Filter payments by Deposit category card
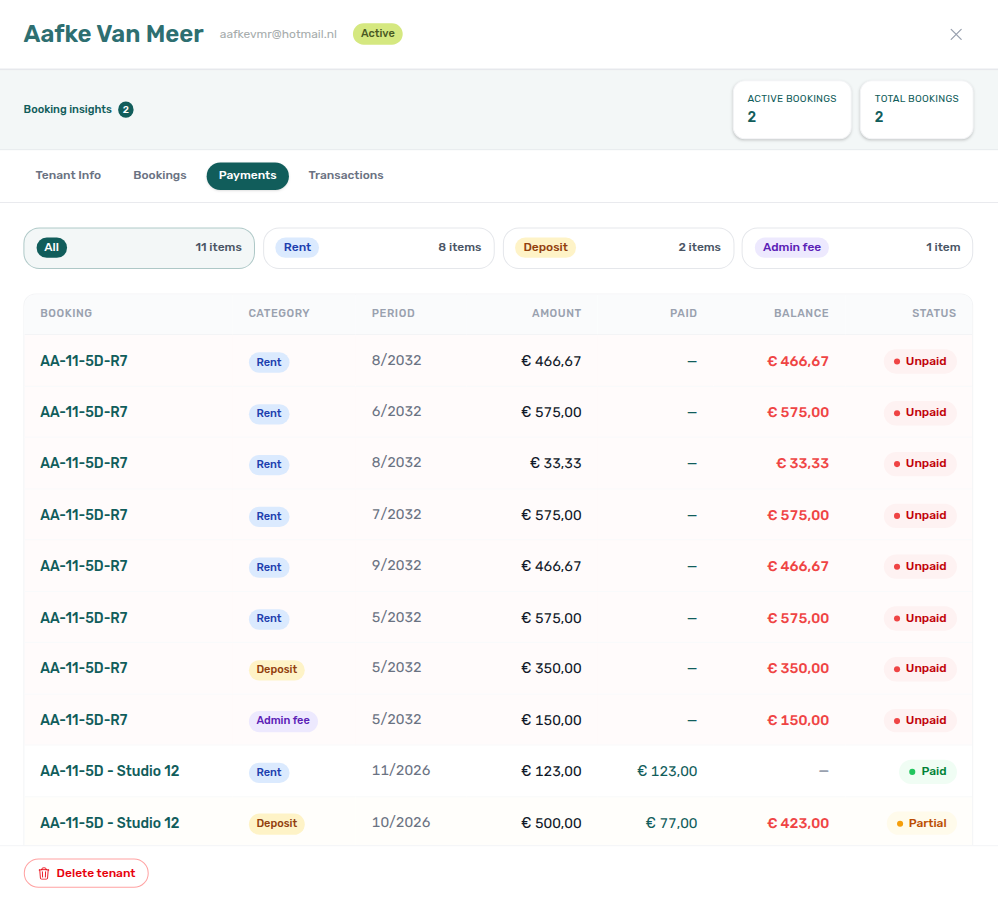The height and width of the screenshot is (900, 998). tap(618, 248)
